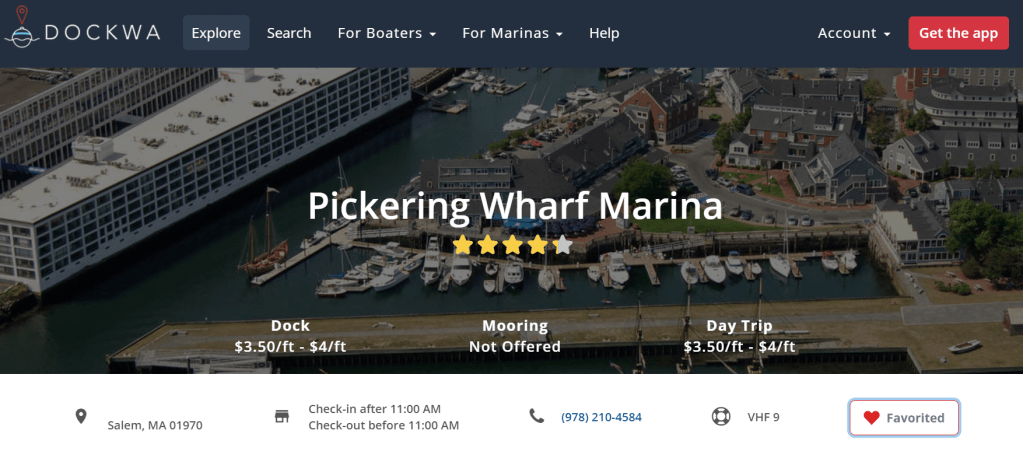
Task: Click the star rating under marina name
Action: click(x=512, y=245)
